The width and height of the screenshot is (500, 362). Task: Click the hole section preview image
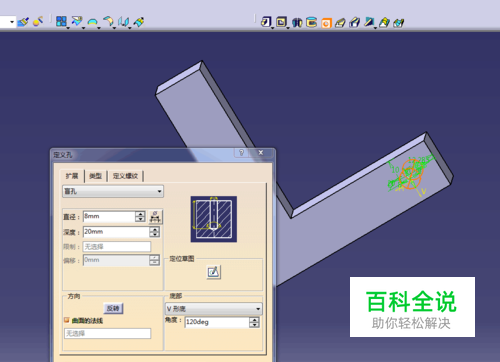coord(214,219)
